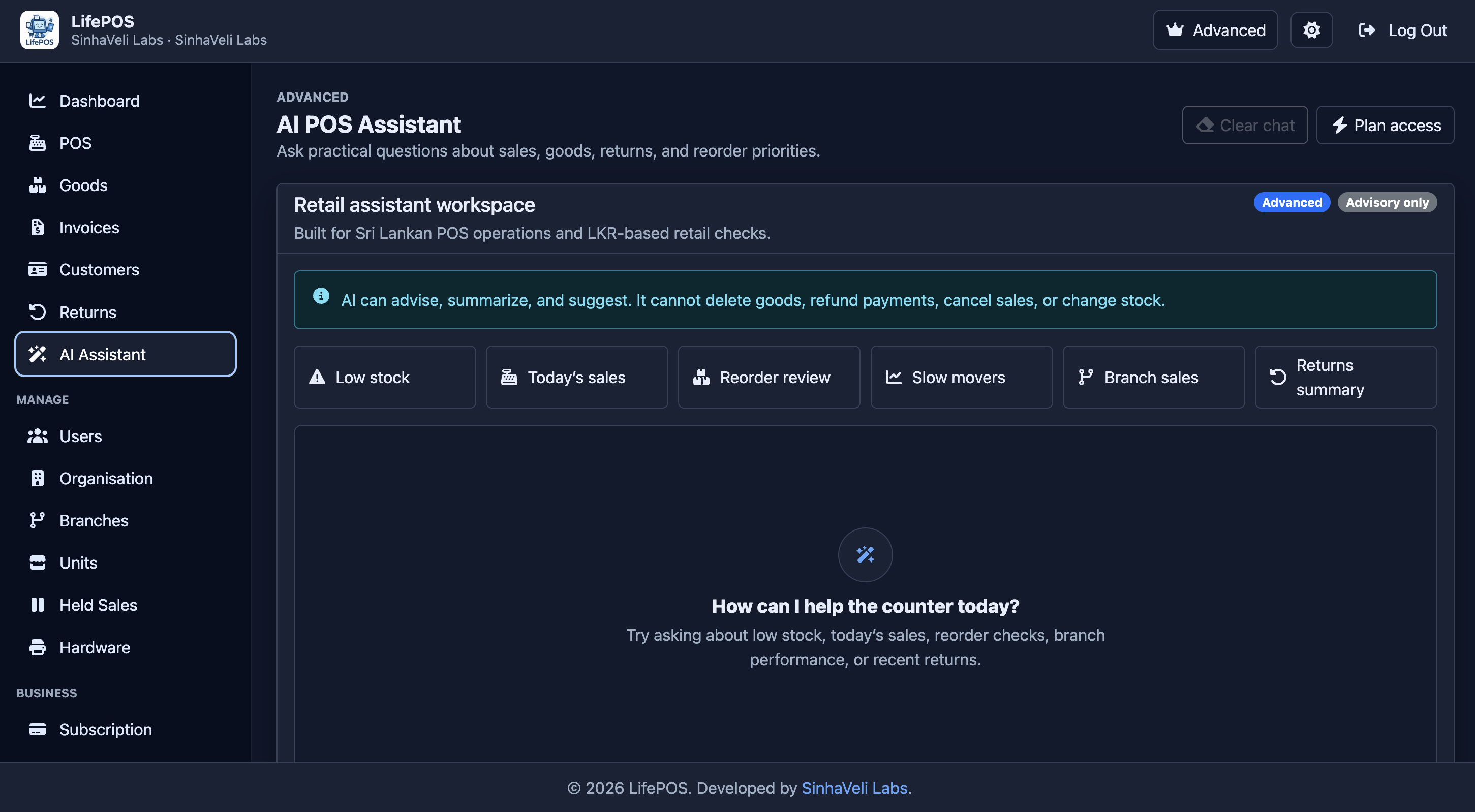Viewport: 1475px width, 812px height.
Task: Click the Customers card icon
Action: 37,270
